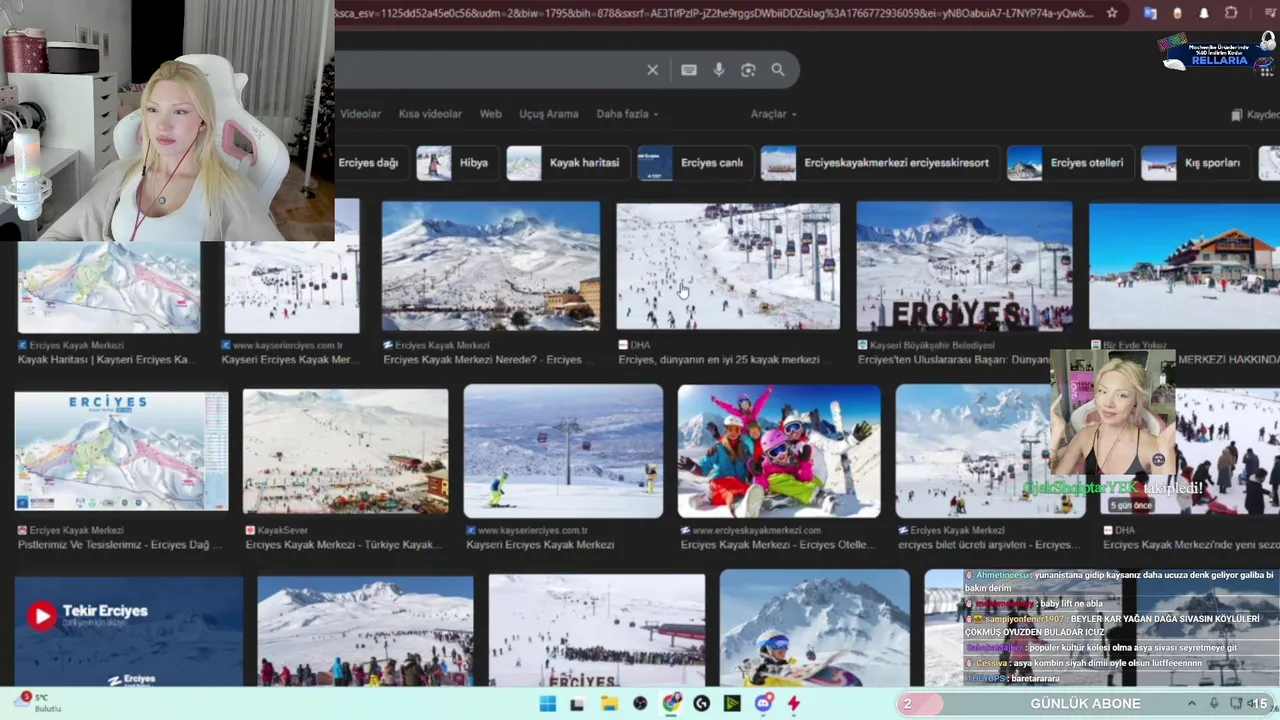
Task: Click the red YouTube play icon on Tekir Erciyes
Action: 41,615
